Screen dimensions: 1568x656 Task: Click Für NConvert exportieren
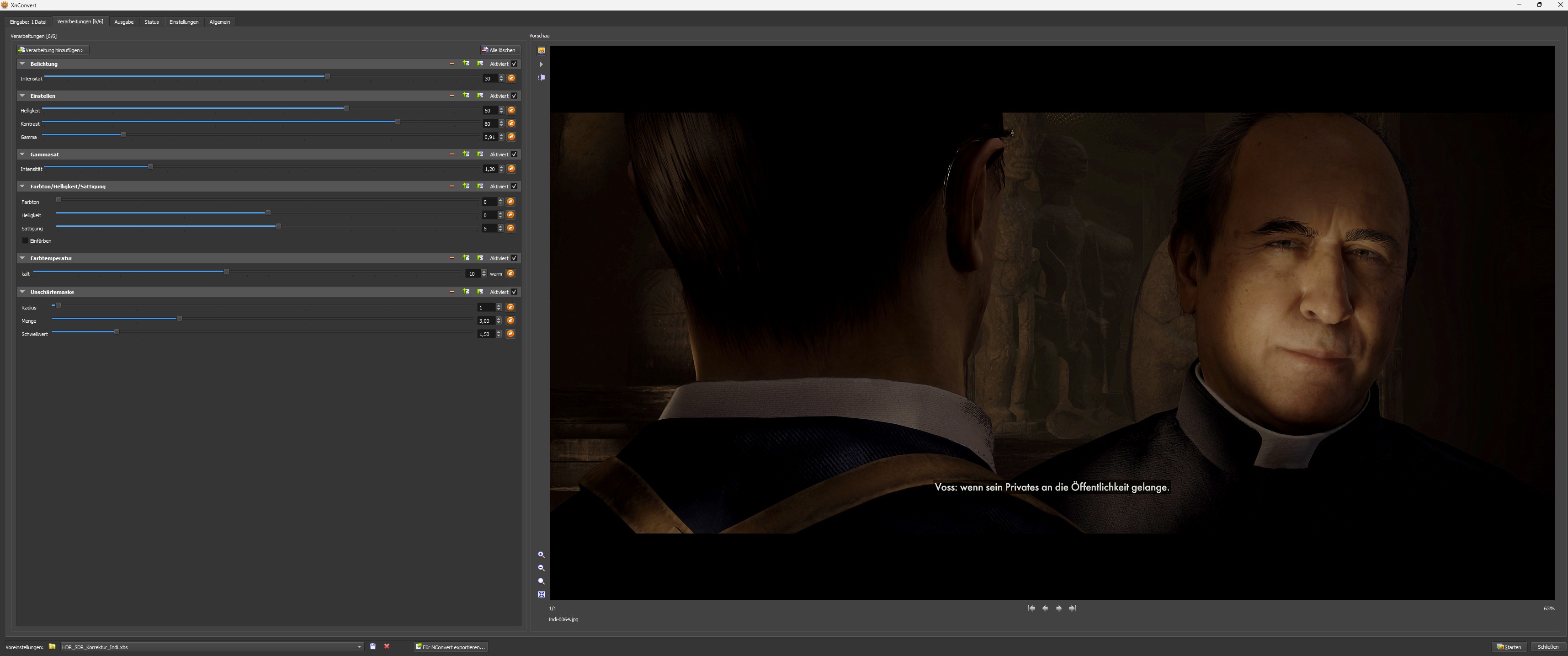pyautogui.click(x=451, y=647)
